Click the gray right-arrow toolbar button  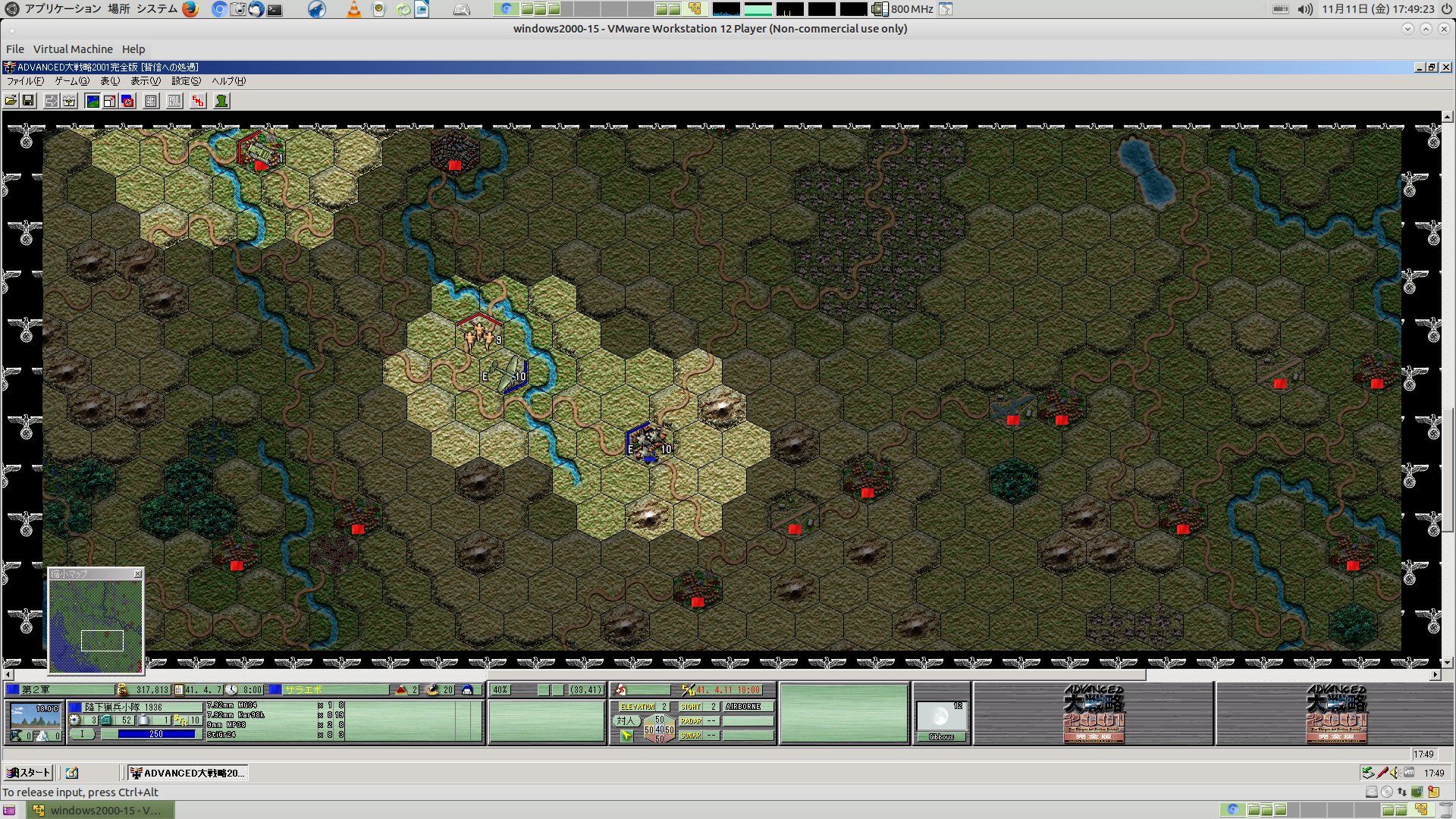(52, 101)
